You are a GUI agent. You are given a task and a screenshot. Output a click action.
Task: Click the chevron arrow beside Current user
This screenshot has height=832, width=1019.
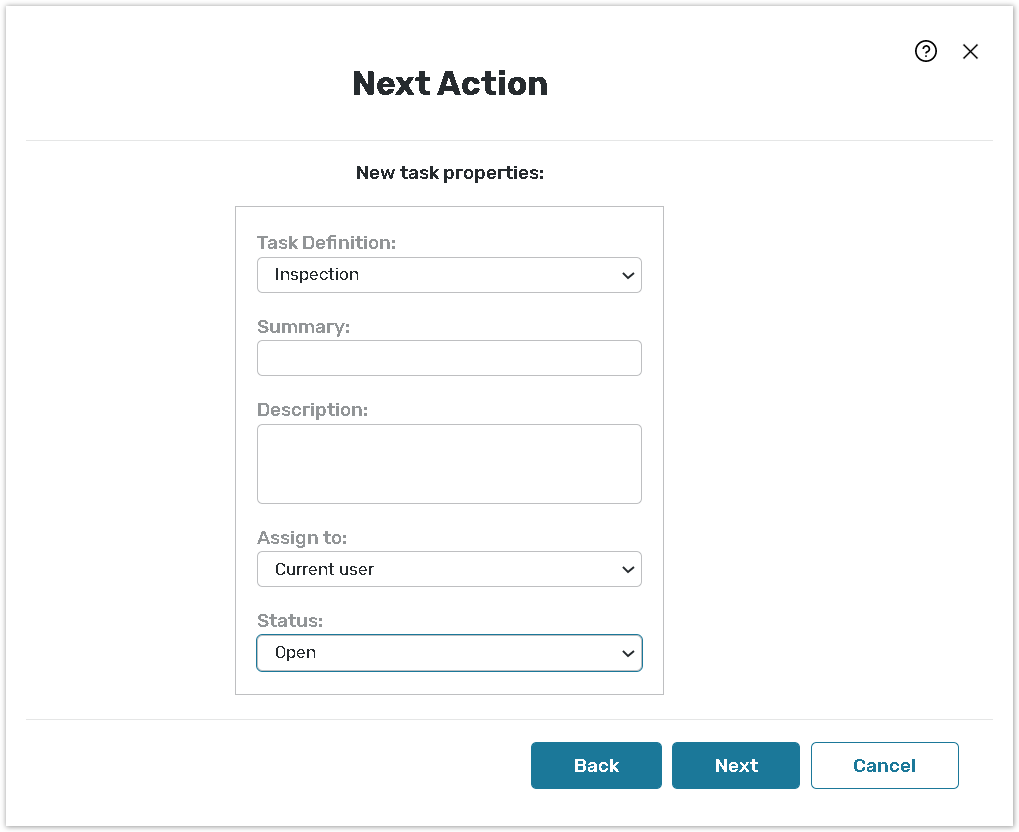pos(628,569)
